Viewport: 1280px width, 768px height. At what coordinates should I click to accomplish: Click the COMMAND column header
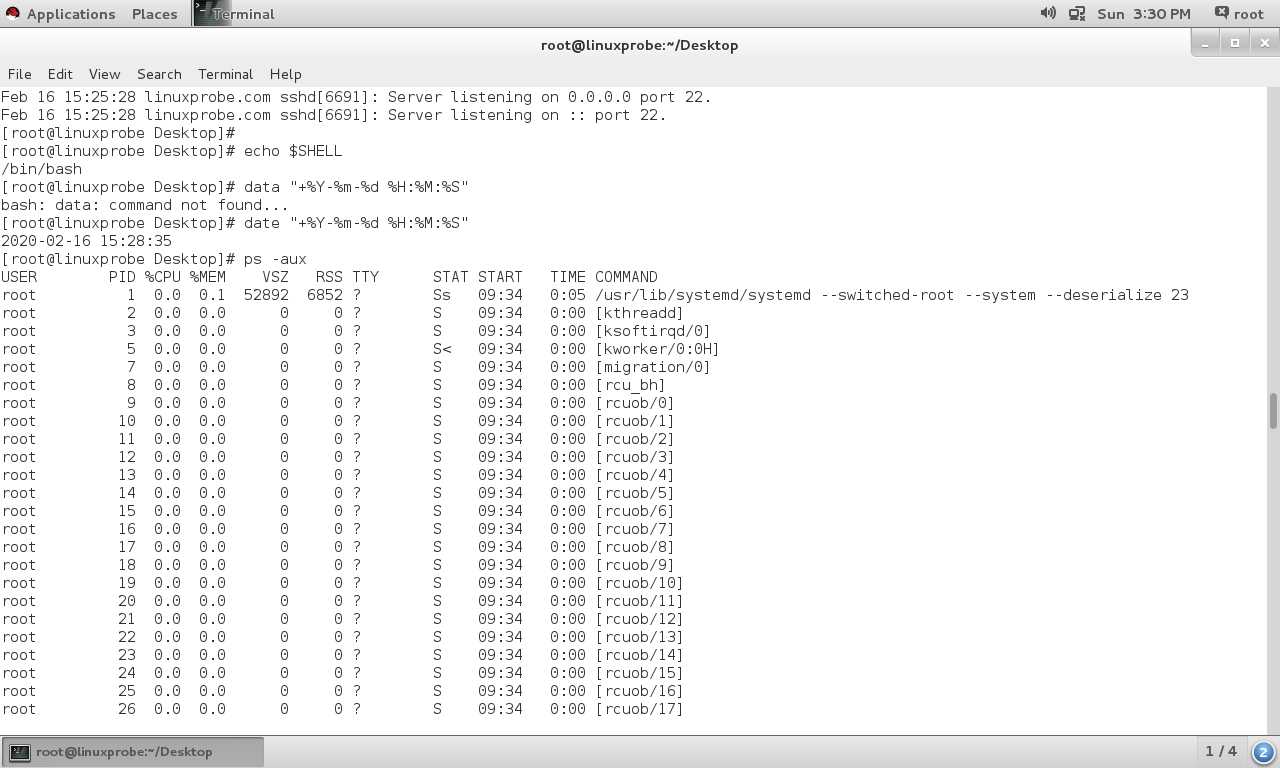pyautogui.click(x=627, y=277)
